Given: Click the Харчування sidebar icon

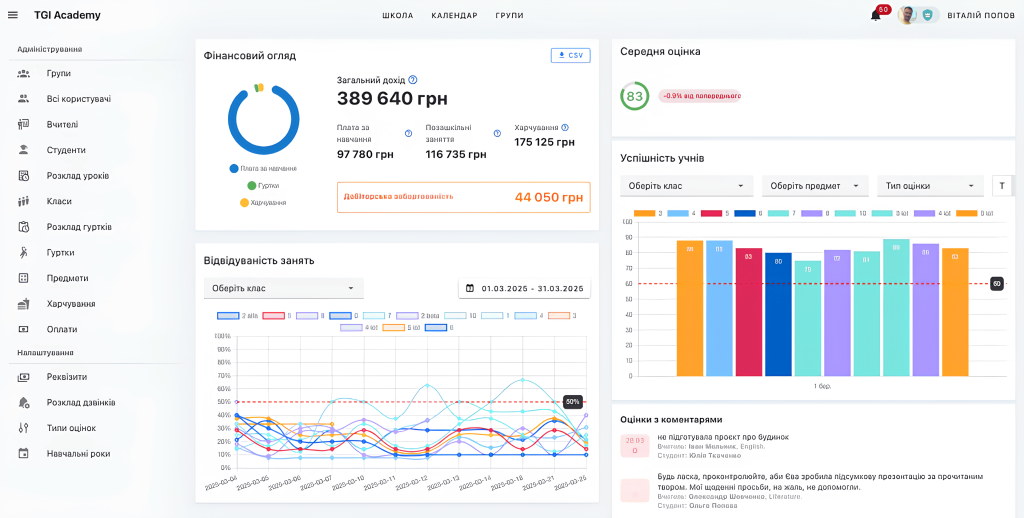Looking at the screenshot, I should pyautogui.click(x=23, y=304).
